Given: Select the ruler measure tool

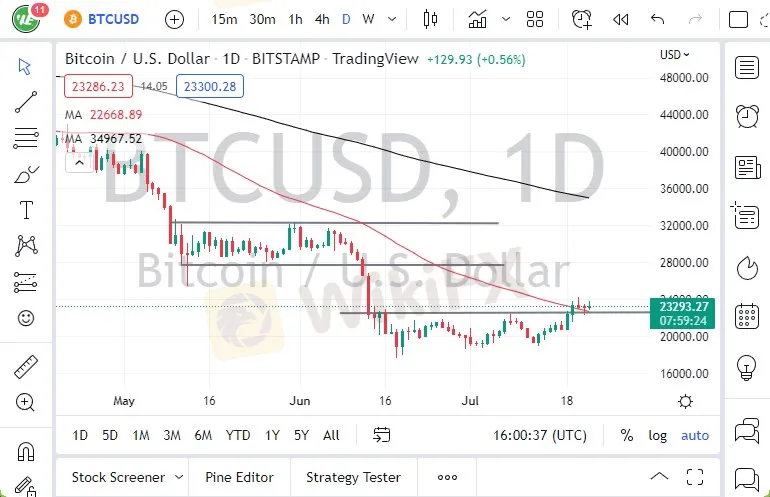Looking at the screenshot, I should tap(26, 368).
